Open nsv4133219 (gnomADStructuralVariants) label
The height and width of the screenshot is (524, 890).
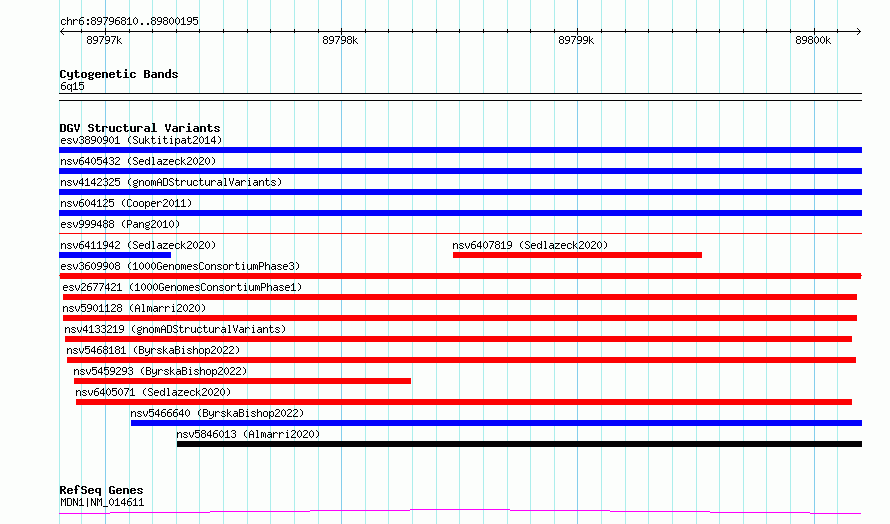175,329
